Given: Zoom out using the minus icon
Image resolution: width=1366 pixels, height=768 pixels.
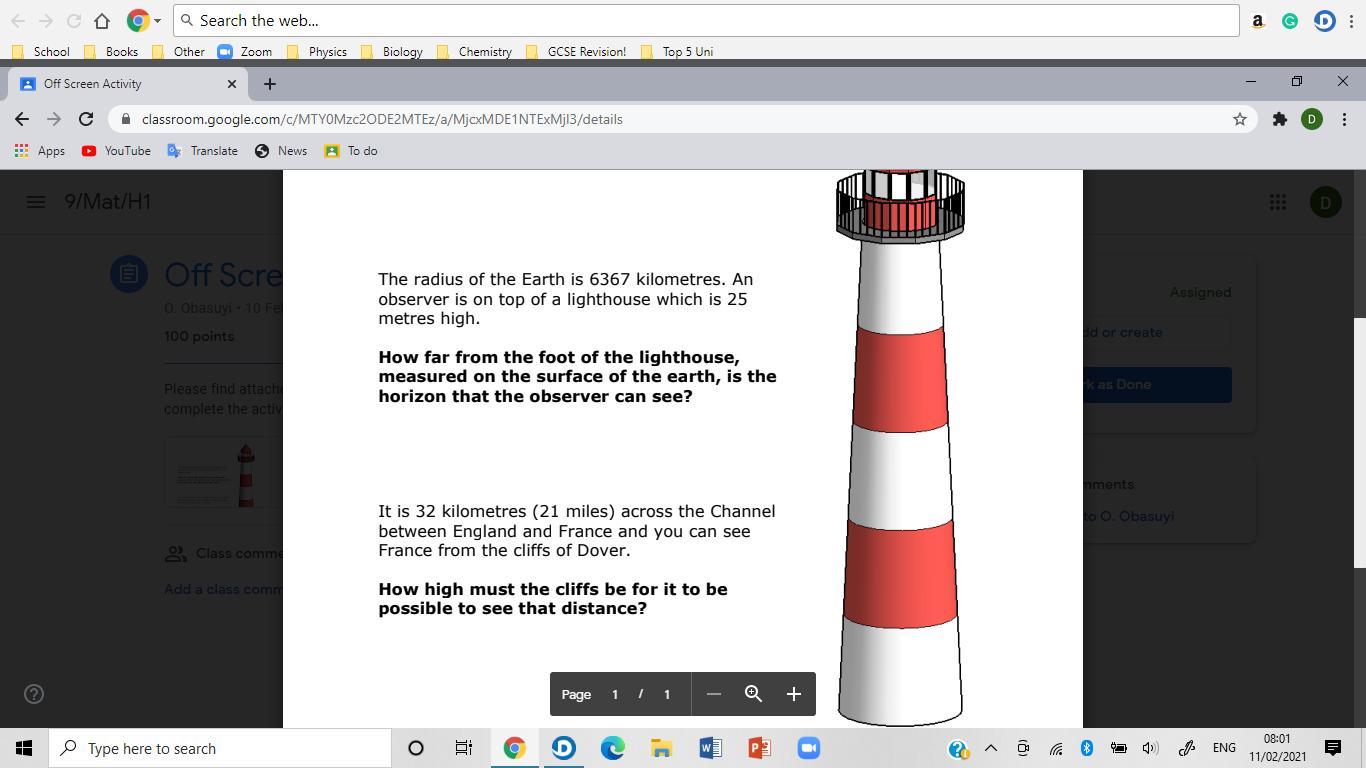Looking at the screenshot, I should [713, 694].
